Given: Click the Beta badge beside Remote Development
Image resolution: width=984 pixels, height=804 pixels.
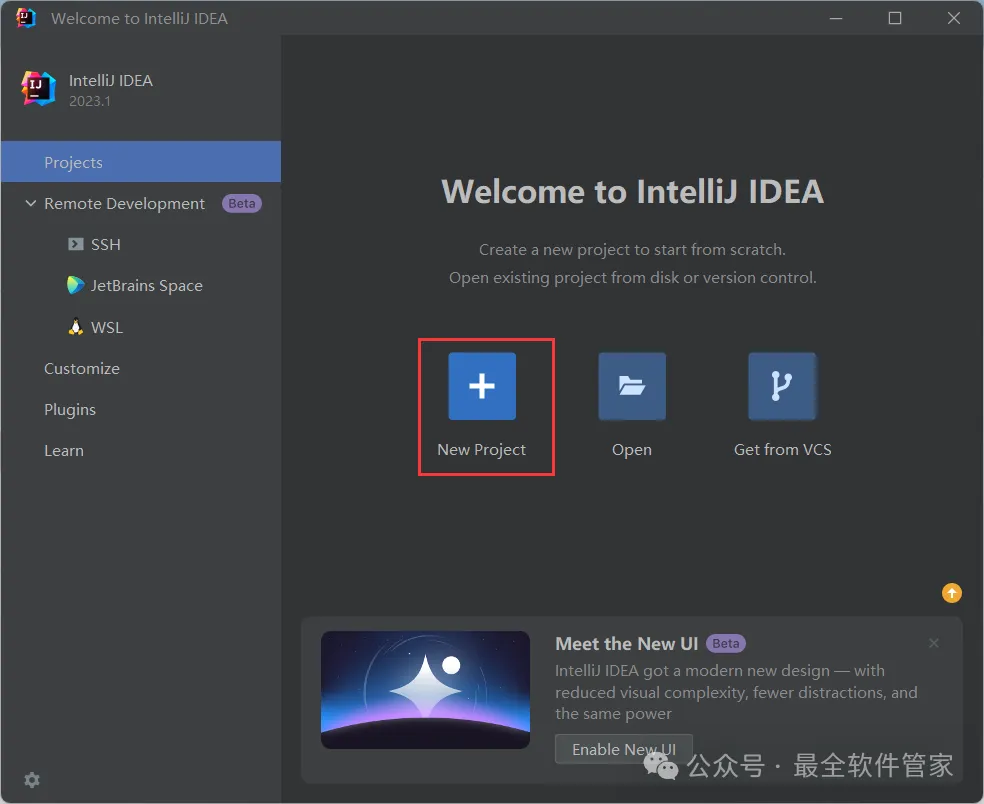Looking at the screenshot, I should [x=242, y=203].
